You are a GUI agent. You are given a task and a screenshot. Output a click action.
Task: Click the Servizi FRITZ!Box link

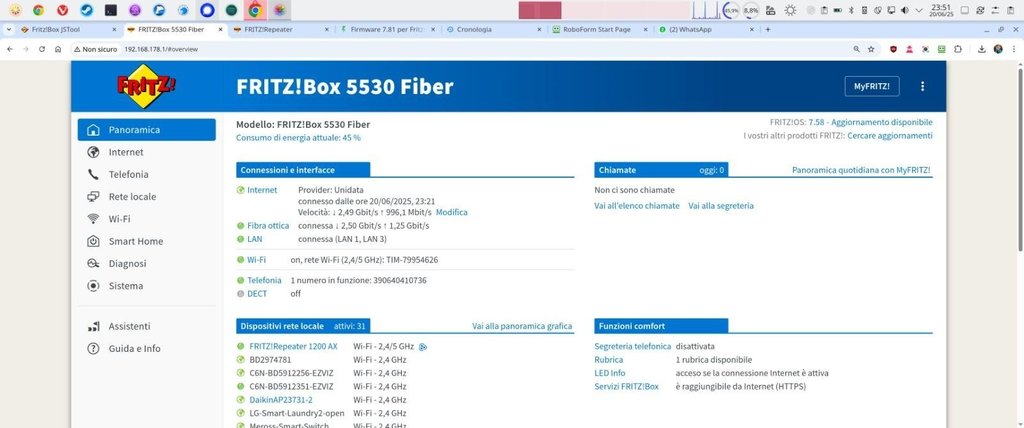pyautogui.click(x=626, y=387)
